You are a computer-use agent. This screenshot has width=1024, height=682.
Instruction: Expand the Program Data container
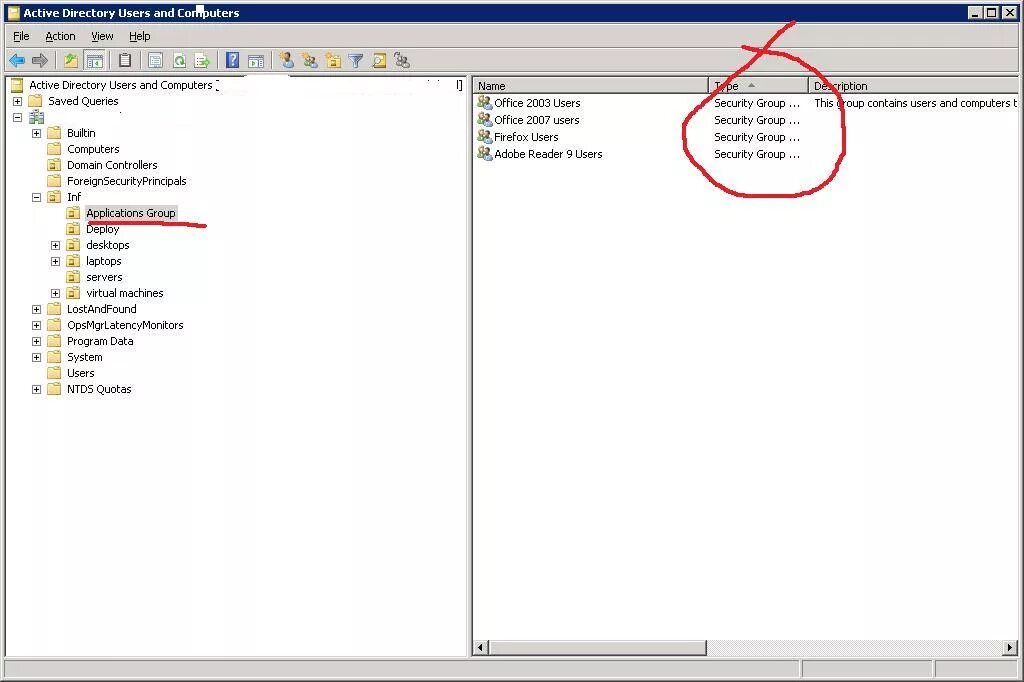click(x=37, y=341)
